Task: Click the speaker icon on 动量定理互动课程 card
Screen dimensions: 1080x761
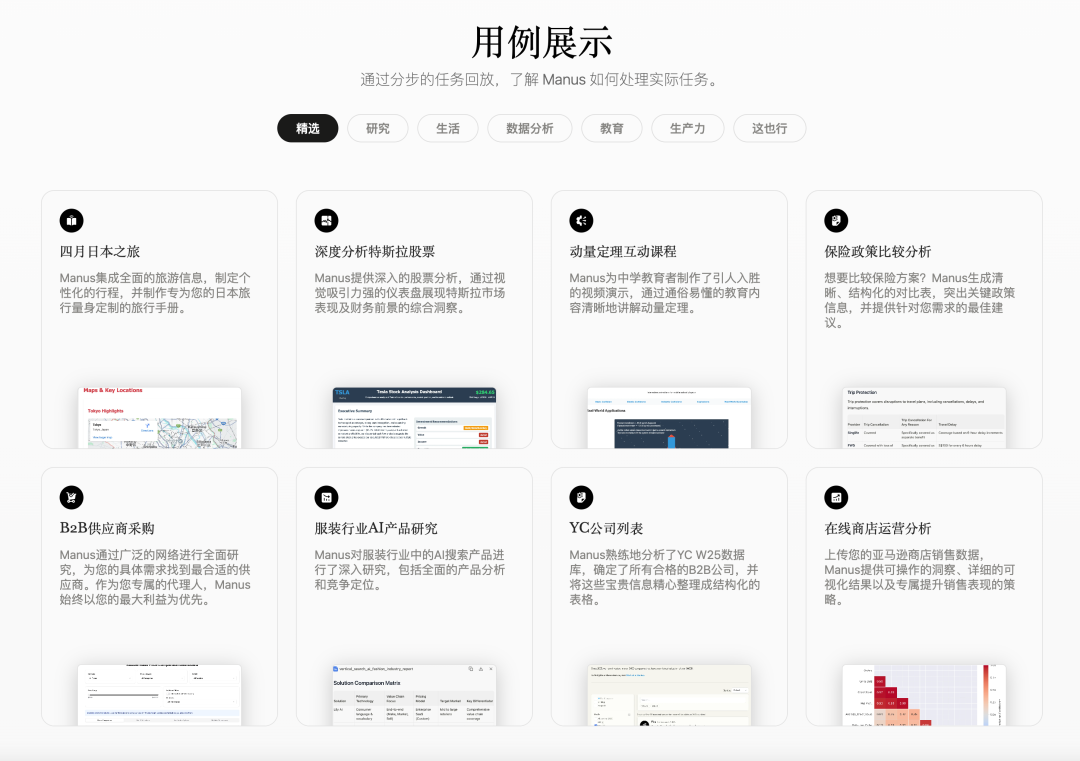Action: click(581, 220)
